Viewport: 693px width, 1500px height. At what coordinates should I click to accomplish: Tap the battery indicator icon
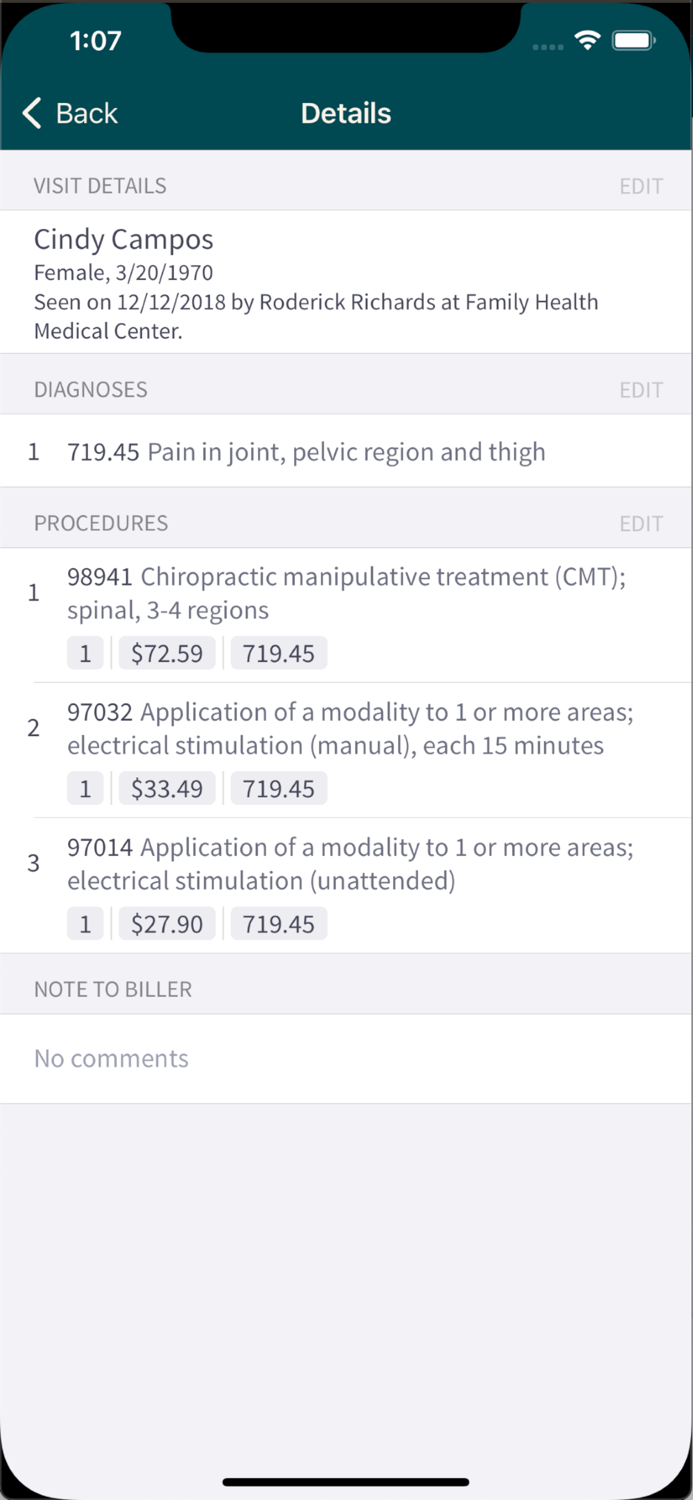tap(633, 41)
